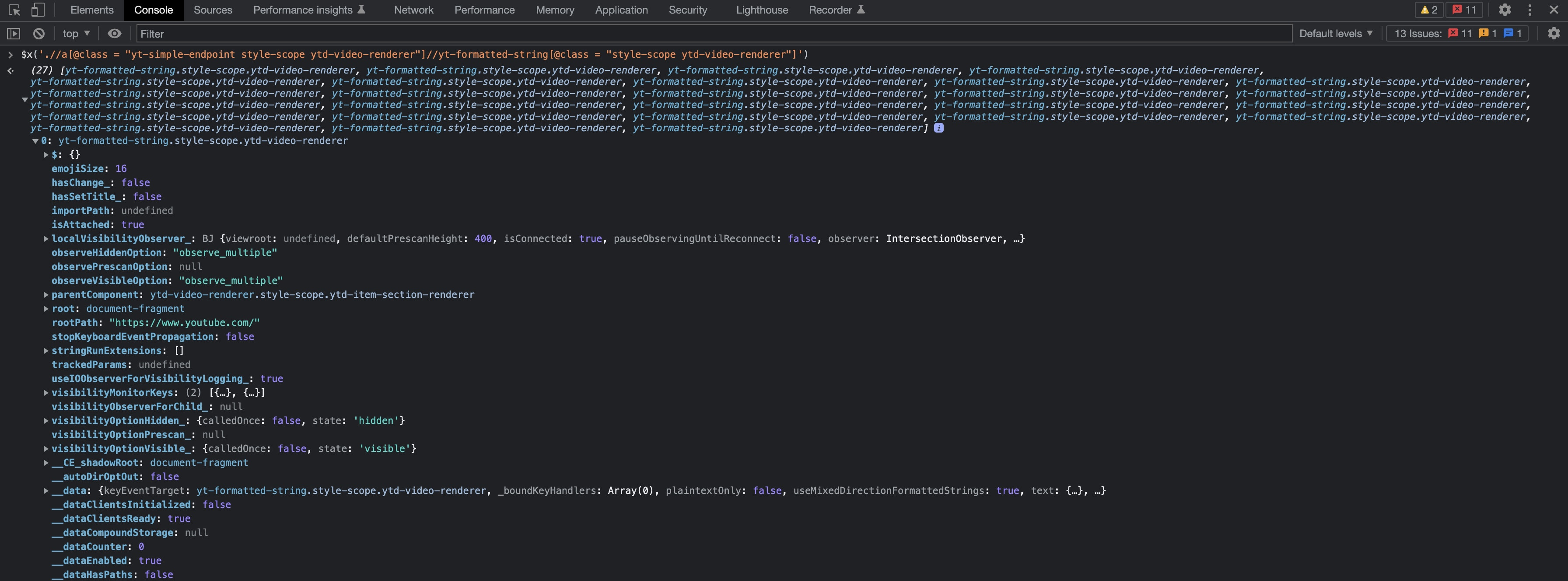The height and width of the screenshot is (581, 1568).
Task: Click useIOObserverForVisibilityLogging_ row
Action: [x=168, y=378]
